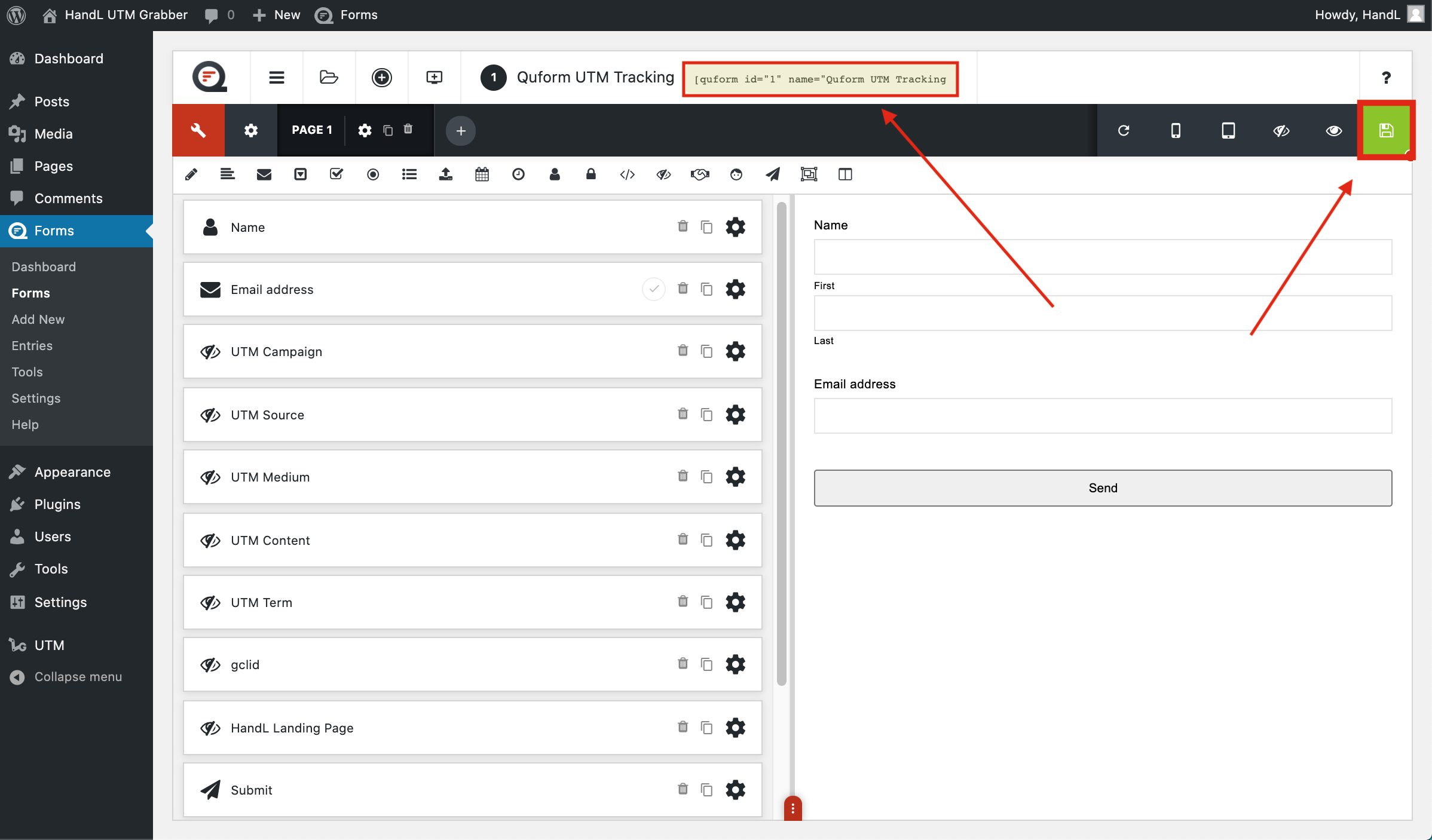1432x840 pixels.
Task: Duplicate the UTM Campaign field
Action: 706,351
